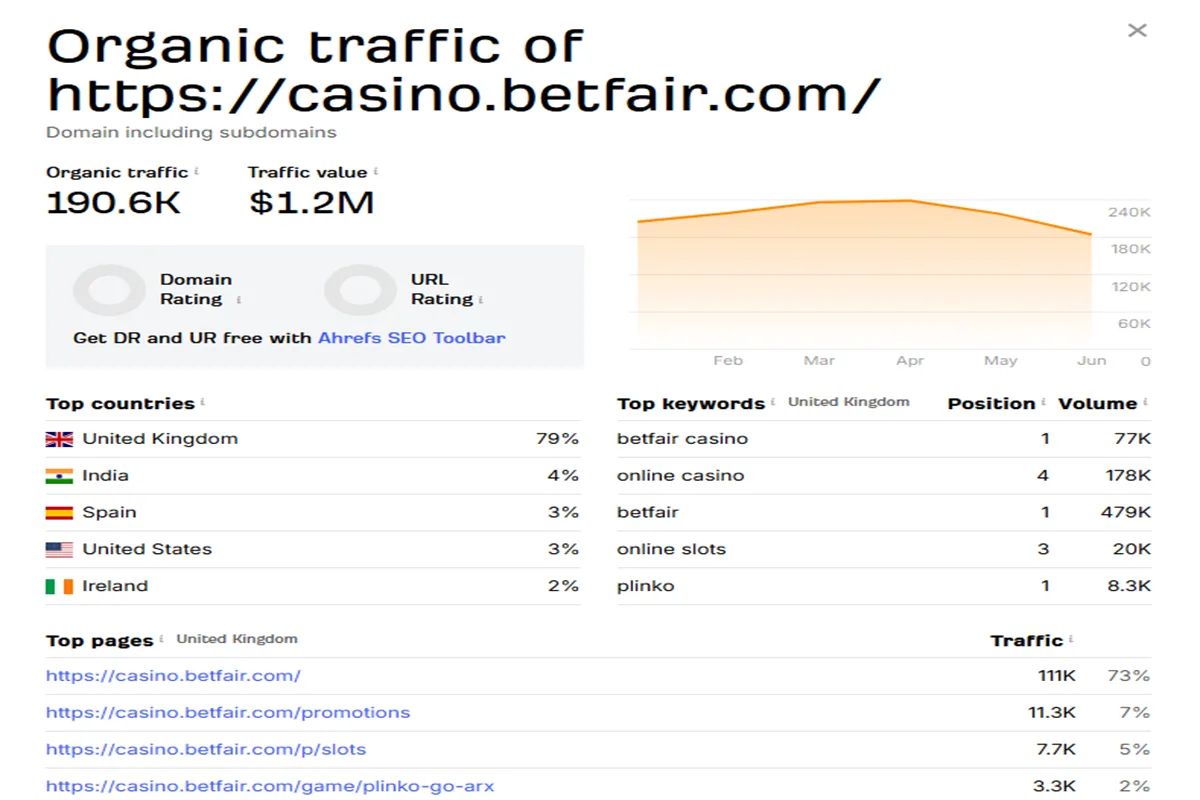Viewport: 1200px width, 800px height.
Task: Click the info icon next to Top pages
Action: [x=161, y=640]
